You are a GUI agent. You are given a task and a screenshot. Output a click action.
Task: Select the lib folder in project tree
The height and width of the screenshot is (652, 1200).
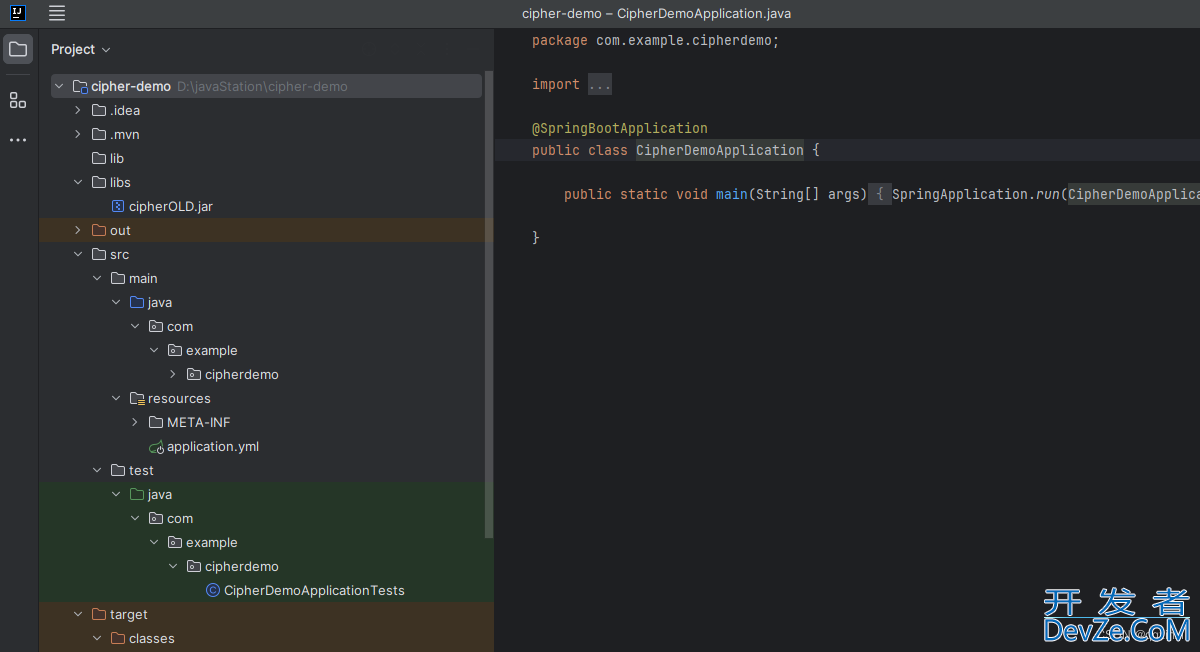tap(117, 158)
